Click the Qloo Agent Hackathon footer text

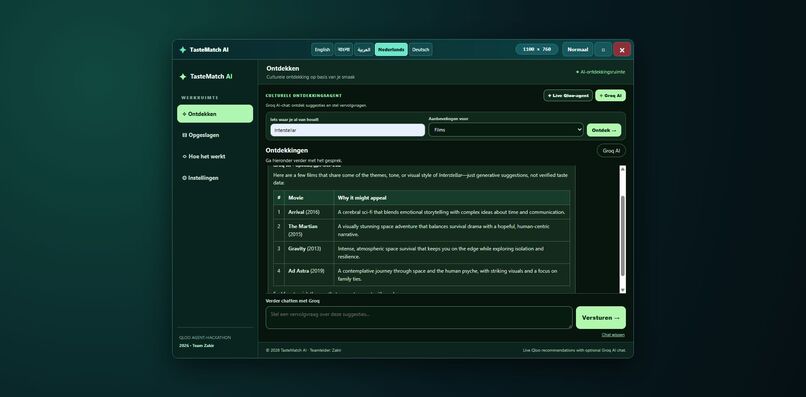pos(205,338)
